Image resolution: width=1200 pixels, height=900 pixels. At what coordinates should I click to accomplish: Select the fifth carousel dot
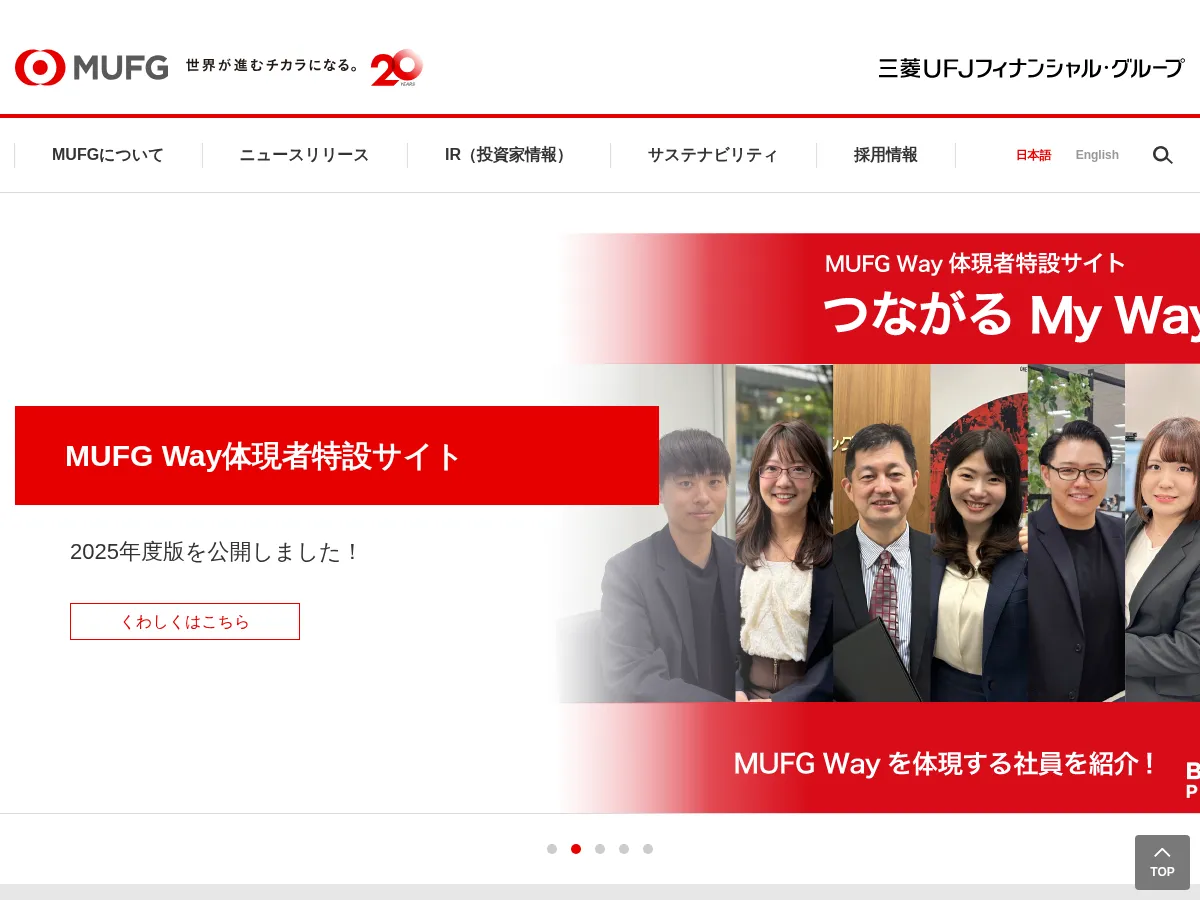tap(648, 848)
